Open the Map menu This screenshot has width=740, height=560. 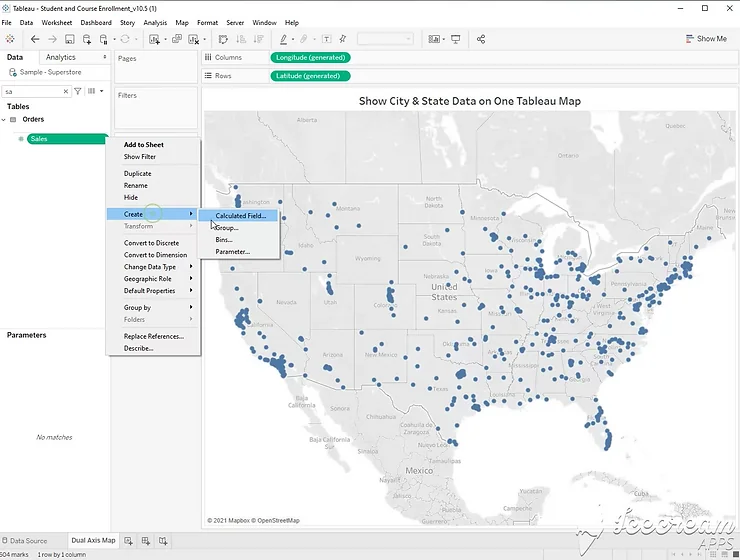click(x=182, y=23)
